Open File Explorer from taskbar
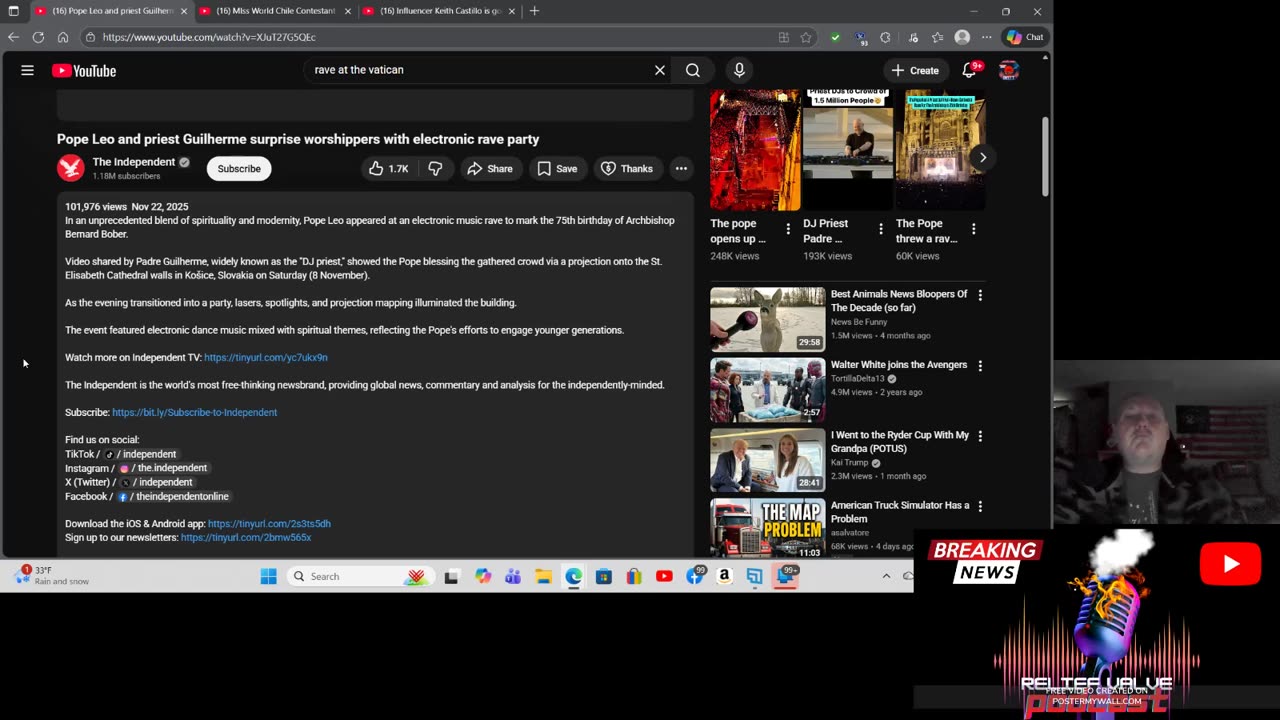The height and width of the screenshot is (720, 1280). click(x=543, y=576)
